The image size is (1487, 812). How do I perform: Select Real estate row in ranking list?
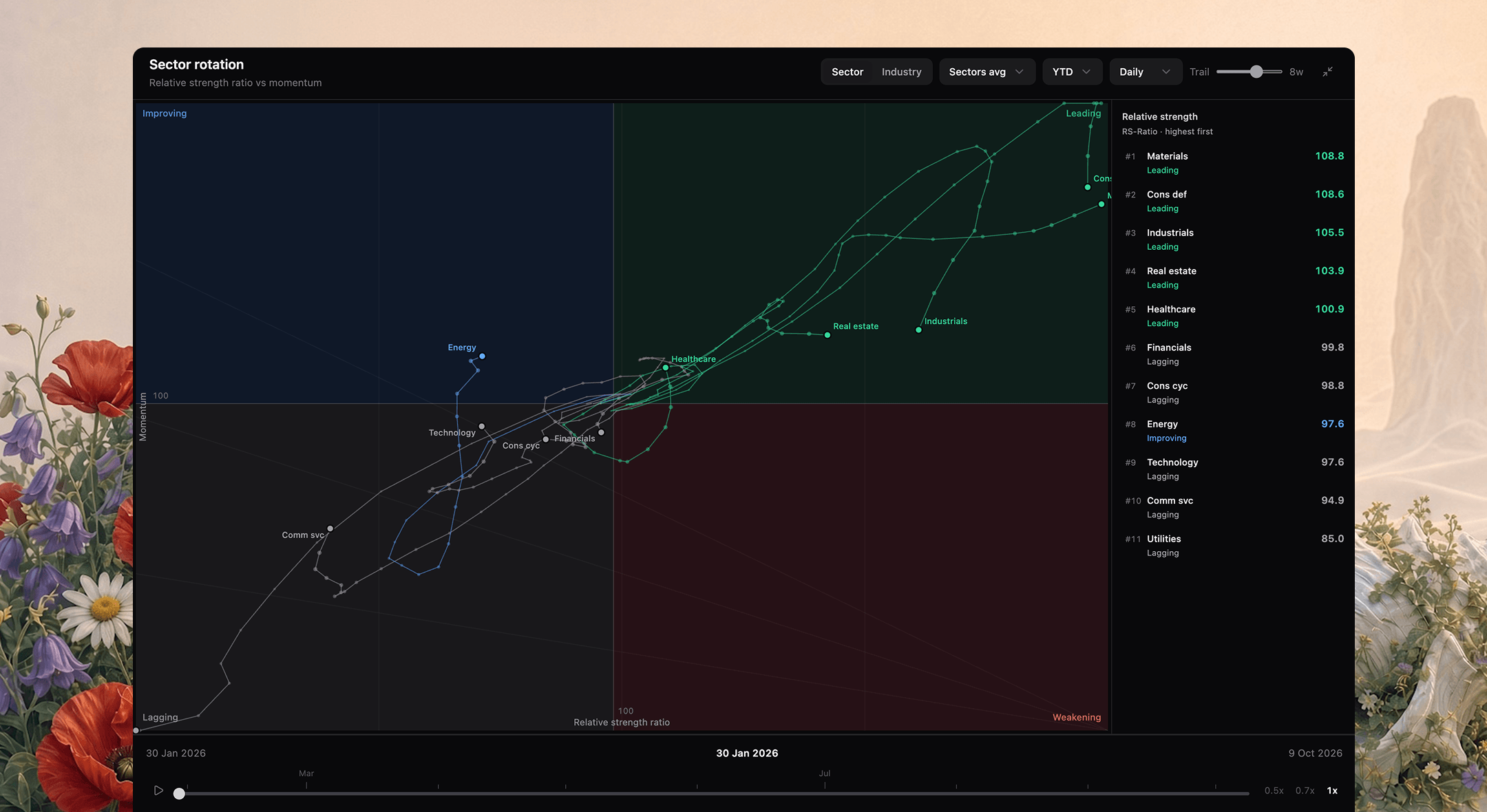pyautogui.click(x=1234, y=277)
